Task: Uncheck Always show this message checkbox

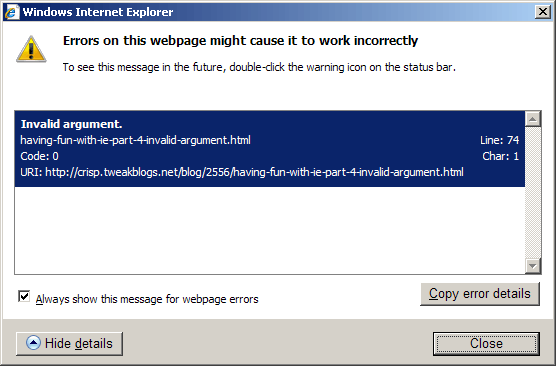Action: pos(24,296)
